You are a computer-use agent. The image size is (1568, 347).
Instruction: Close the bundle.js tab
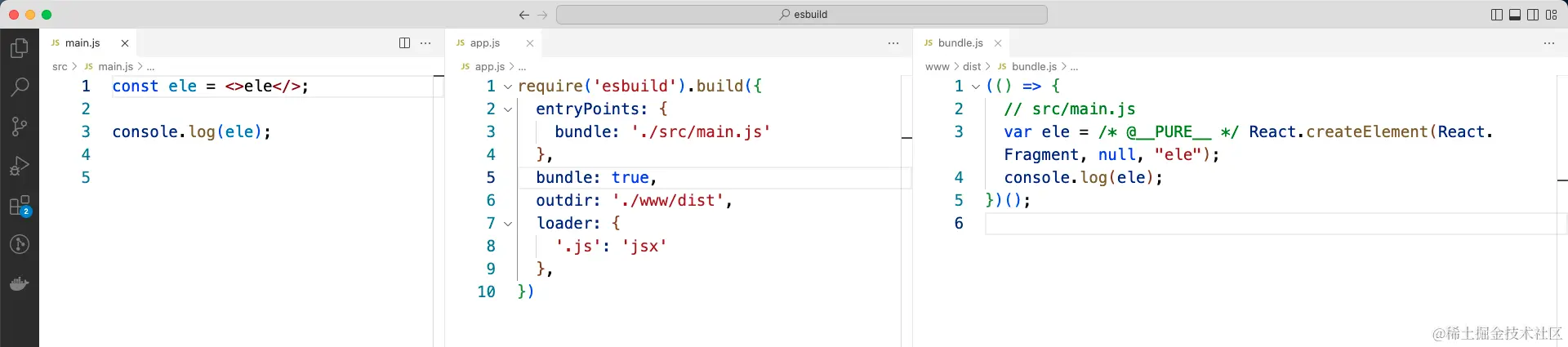coord(998,43)
